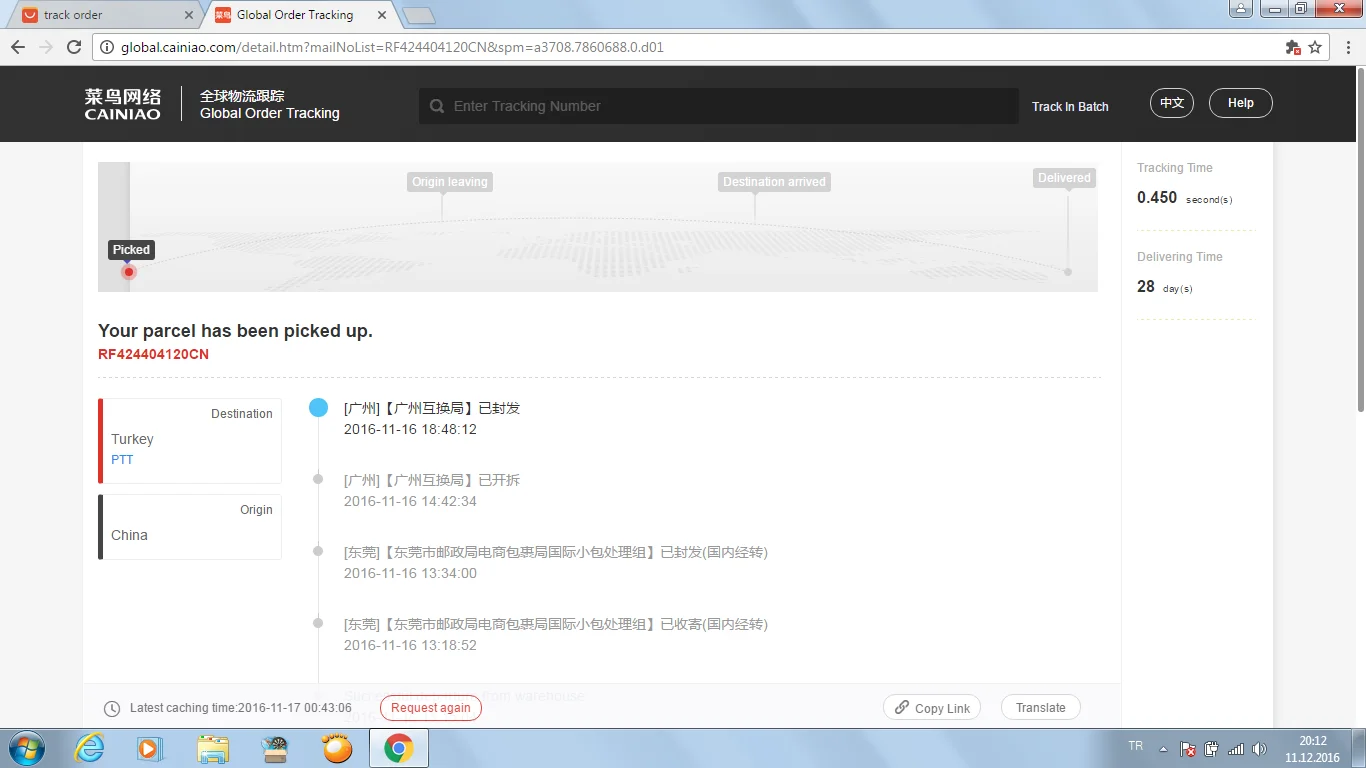Go back using the browser back arrow

[x=18, y=47]
